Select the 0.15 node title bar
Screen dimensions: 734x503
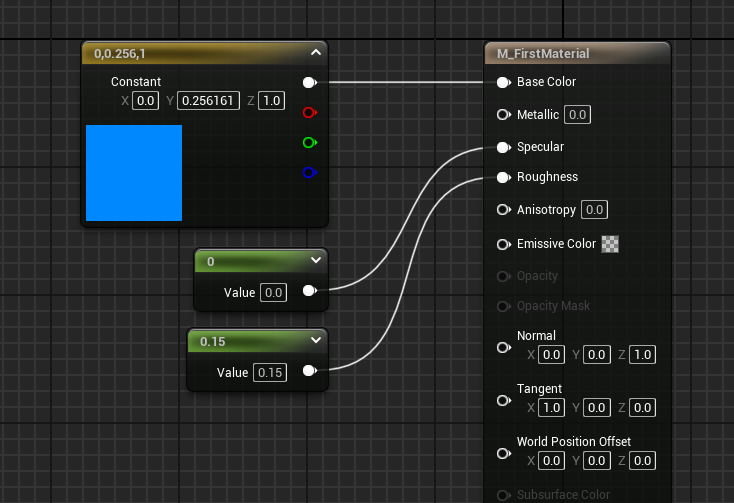(257, 341)
